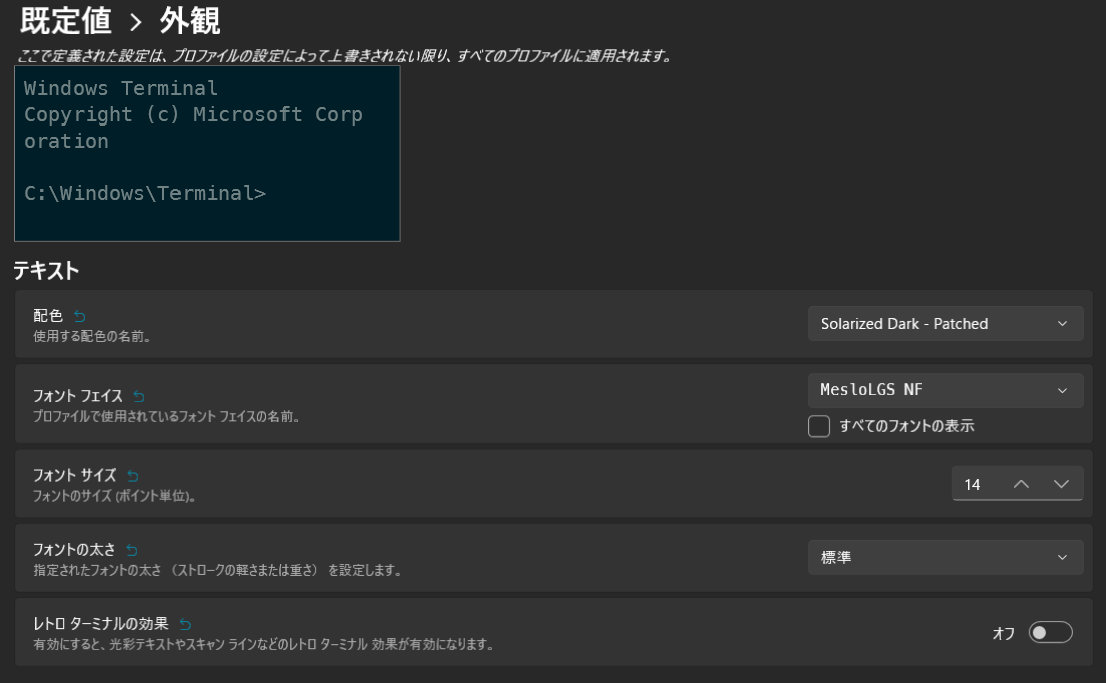Click the description フォントのサイズ (ポイント単位)。

pyautogui.click(x=114, y=496)
